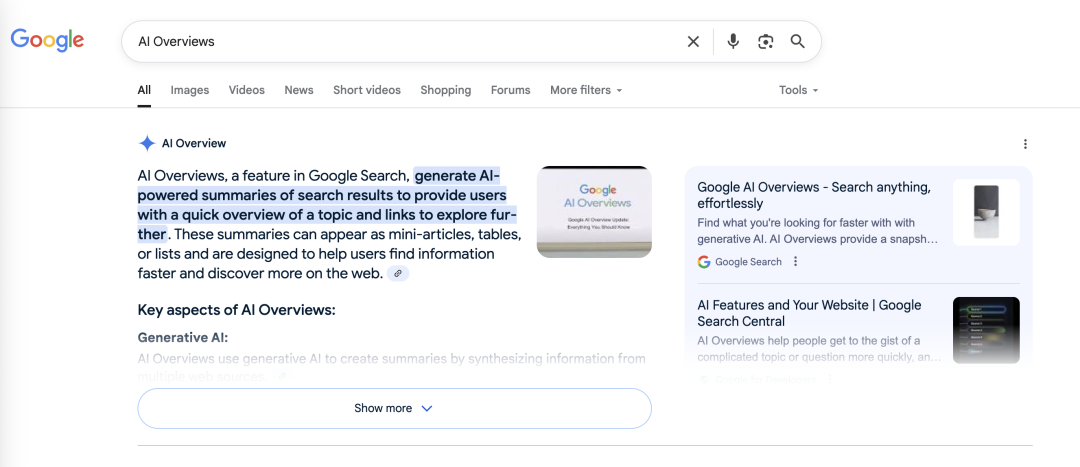Open the Short videos tab
The height and width of the screenshot is (467, 1080).
click(x=366, y=90)
